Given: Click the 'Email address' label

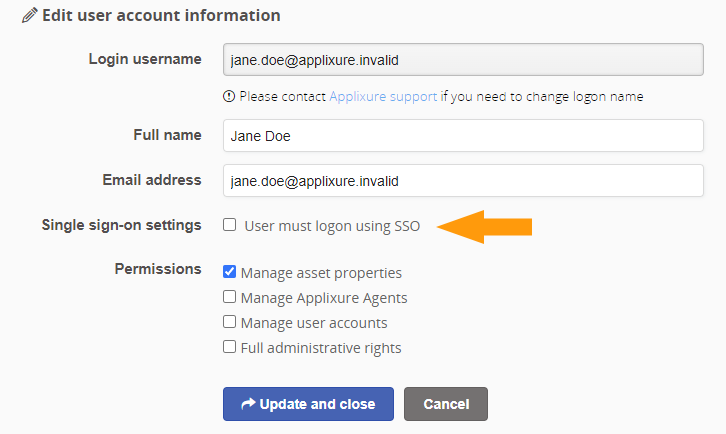Looking at the screenshot, I should click(x=152, y=180).
